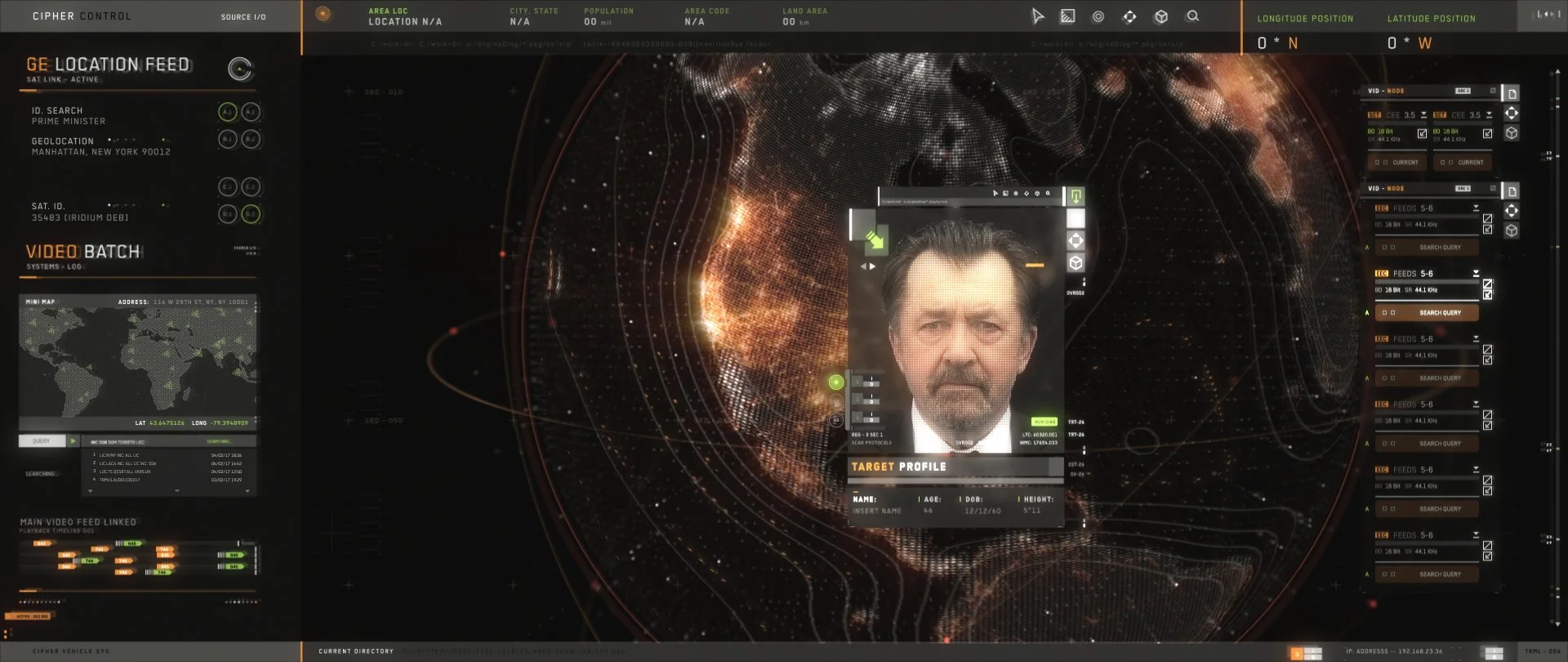The height and width of the screenshot is (662, 1568).
Task: Click the highlighted Search Query button
Action: (1428, 313)
